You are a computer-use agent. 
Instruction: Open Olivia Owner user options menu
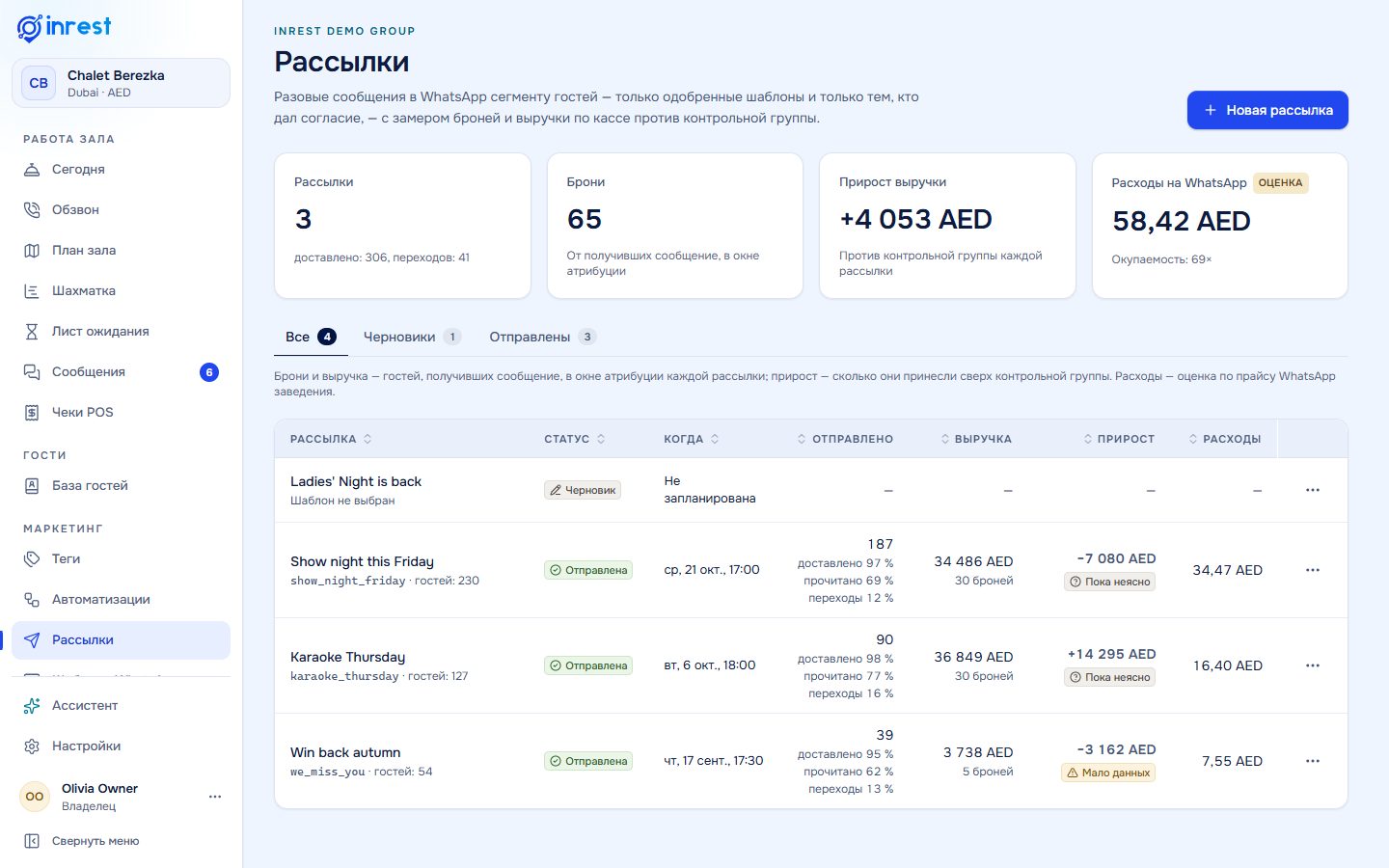coord(215,797)
